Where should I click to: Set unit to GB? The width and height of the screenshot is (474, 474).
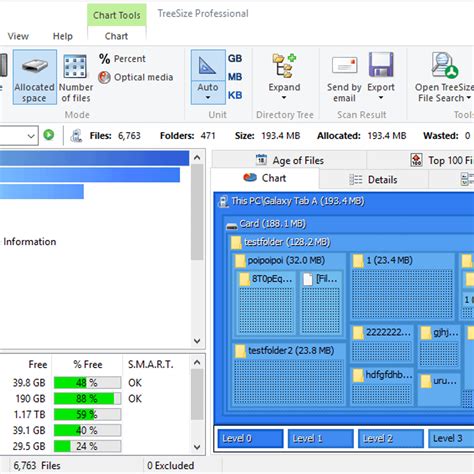[x=235, y=58]
